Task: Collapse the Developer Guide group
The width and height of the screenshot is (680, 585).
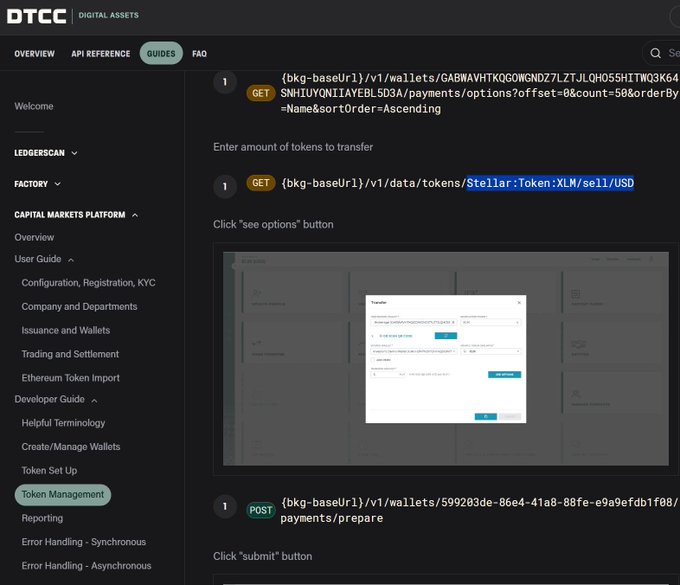Action: [56, 399]
